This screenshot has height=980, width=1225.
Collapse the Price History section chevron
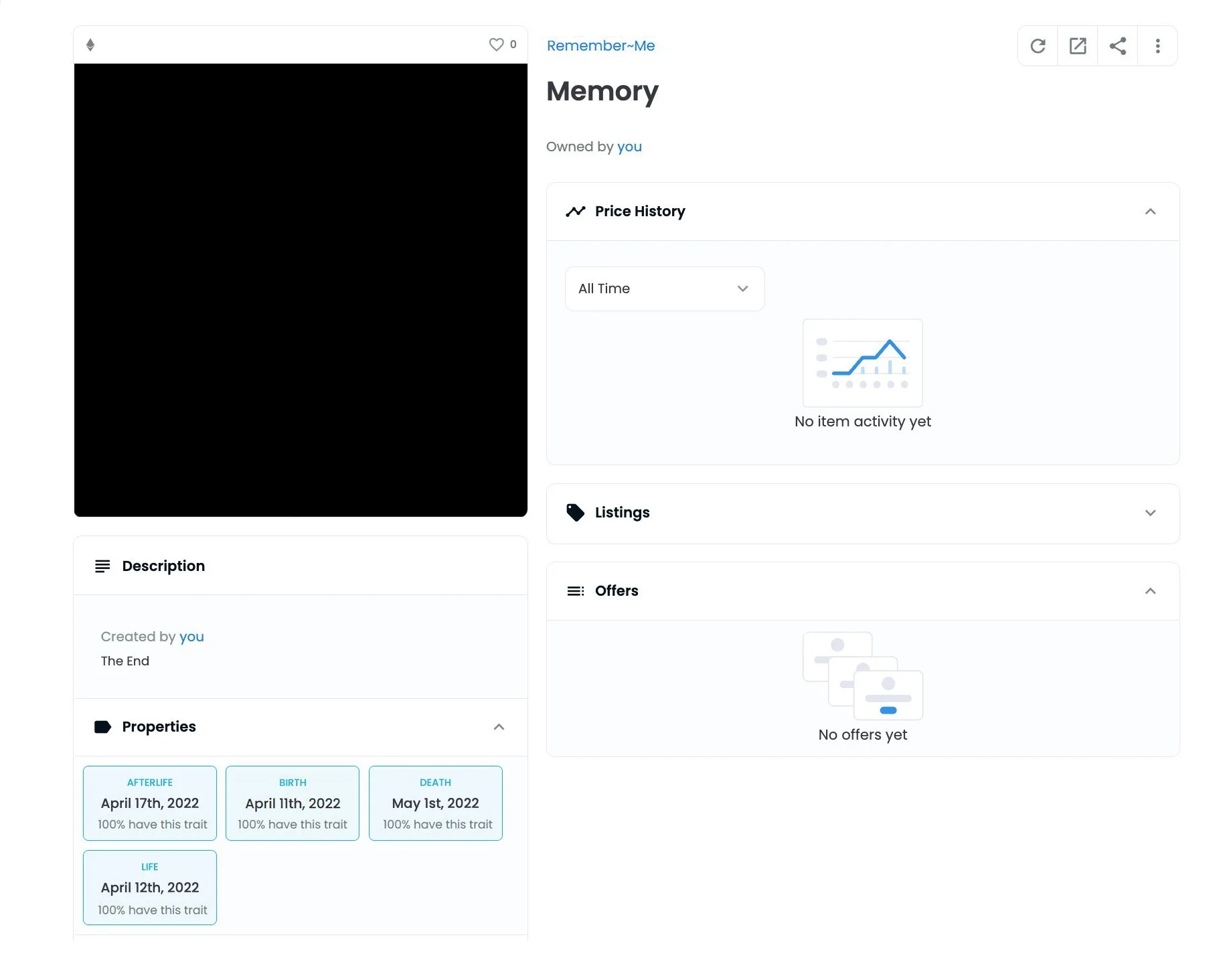1150,212
